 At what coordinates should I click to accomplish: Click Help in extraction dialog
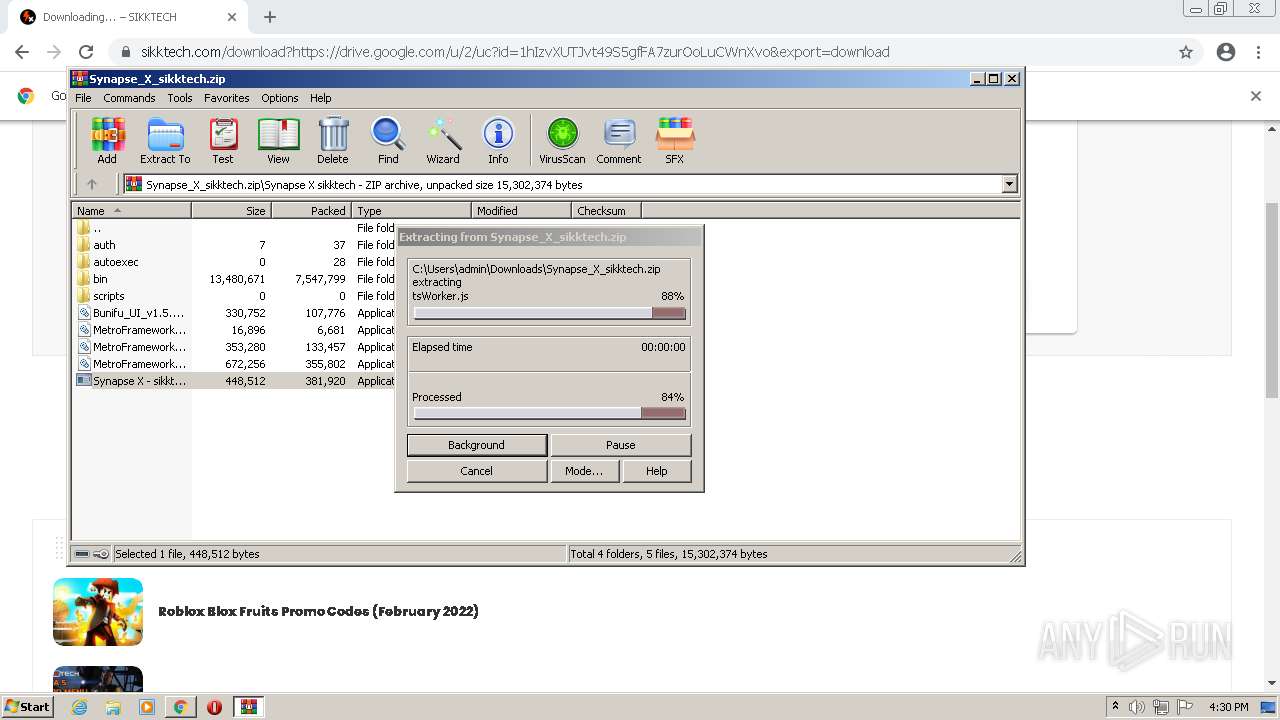click(x=657, y=471)
